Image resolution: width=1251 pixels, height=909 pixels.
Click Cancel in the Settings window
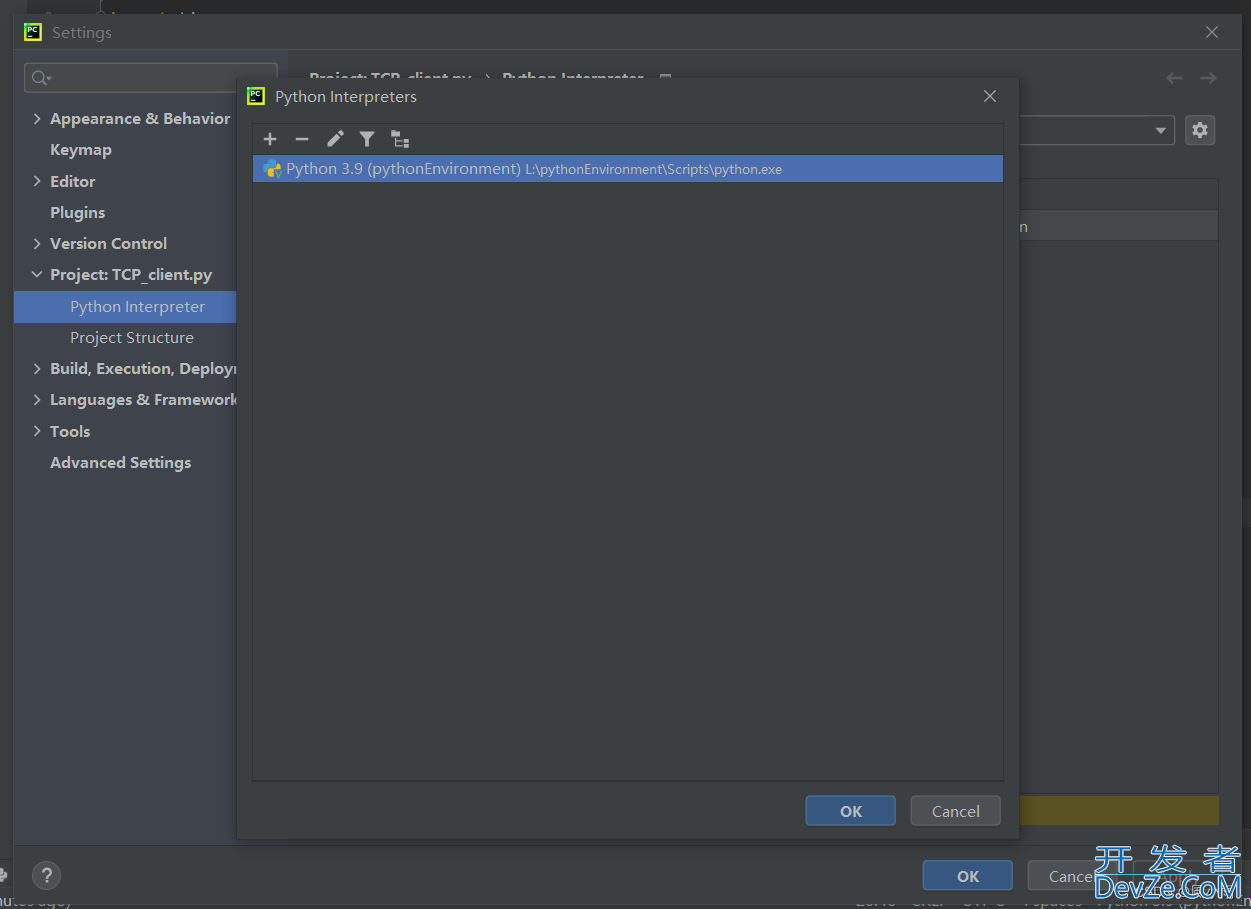[1070, 876]
